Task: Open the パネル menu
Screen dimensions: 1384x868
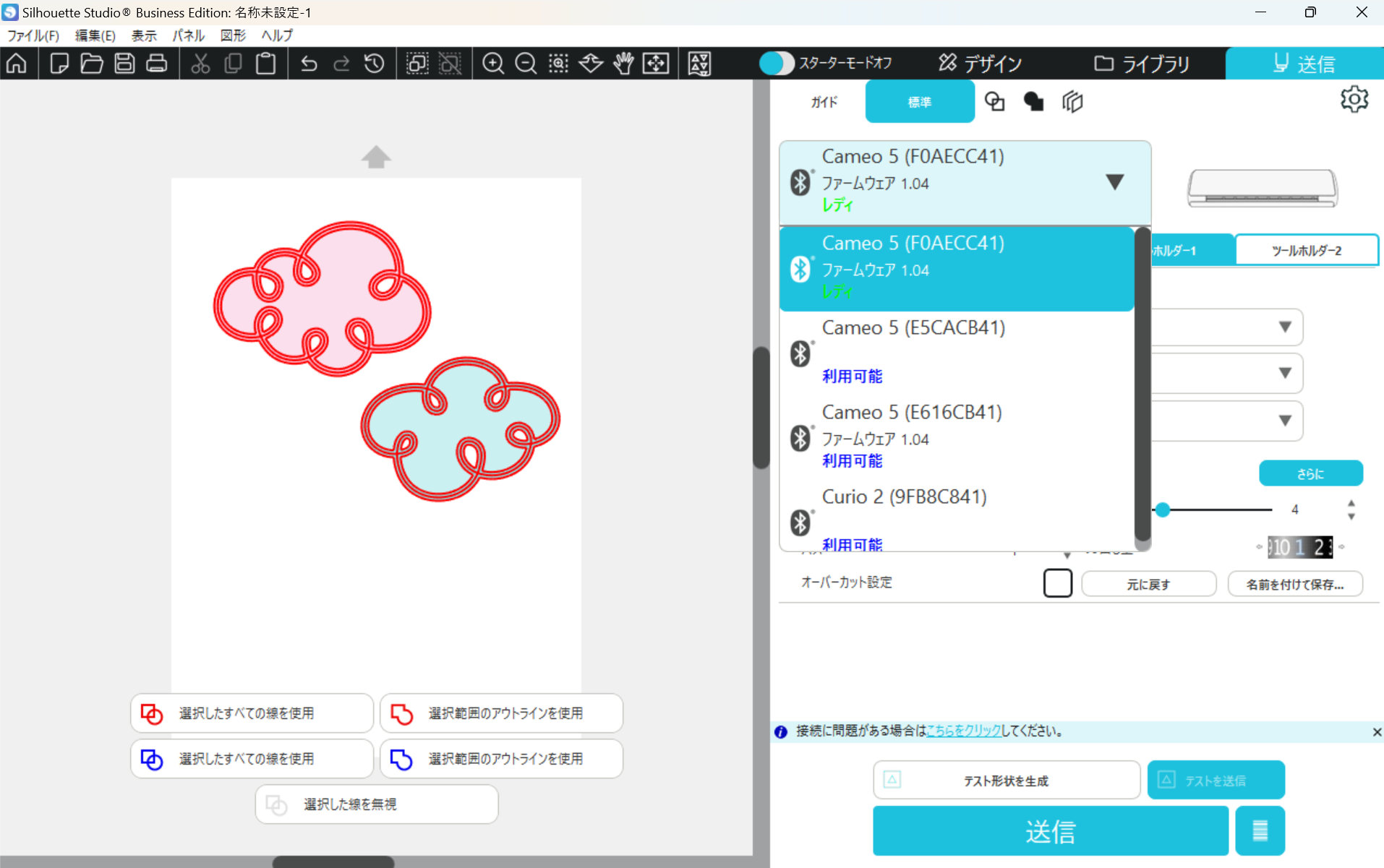Action: (189, 35)
